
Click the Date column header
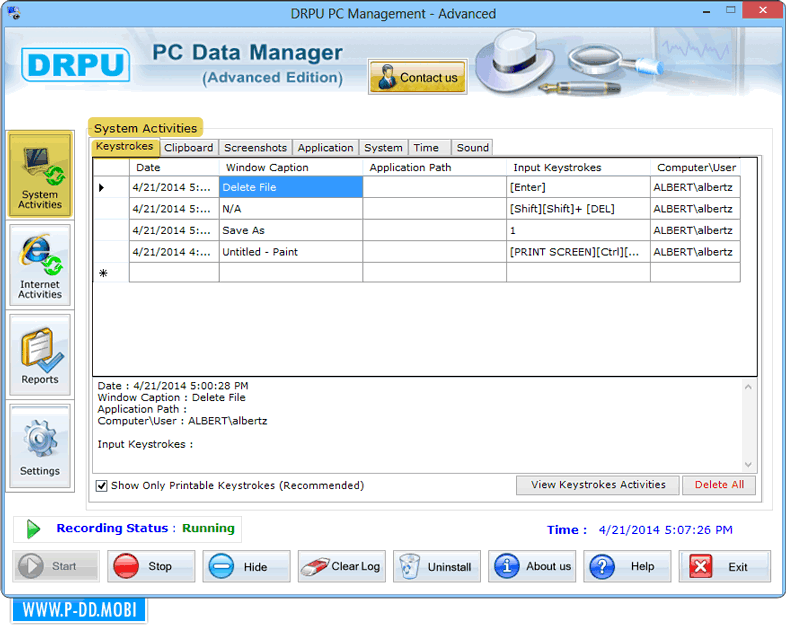coord(174,167)
